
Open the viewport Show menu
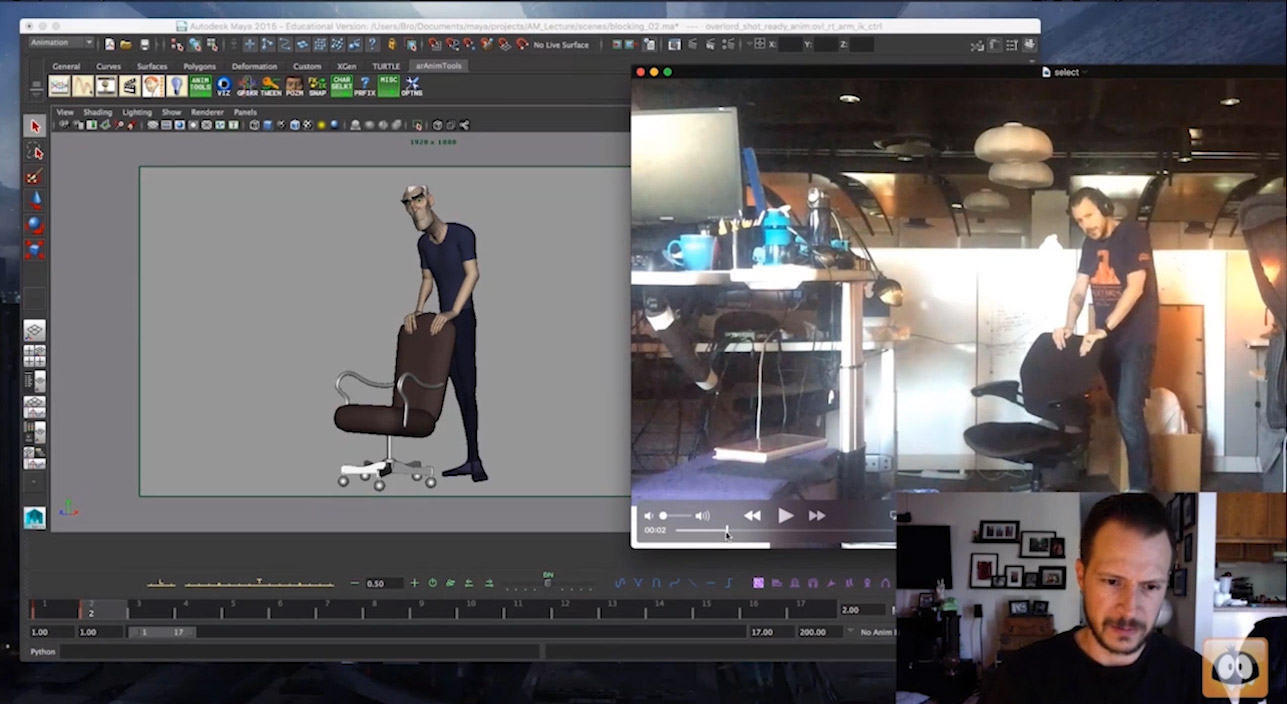click(172, 112)
